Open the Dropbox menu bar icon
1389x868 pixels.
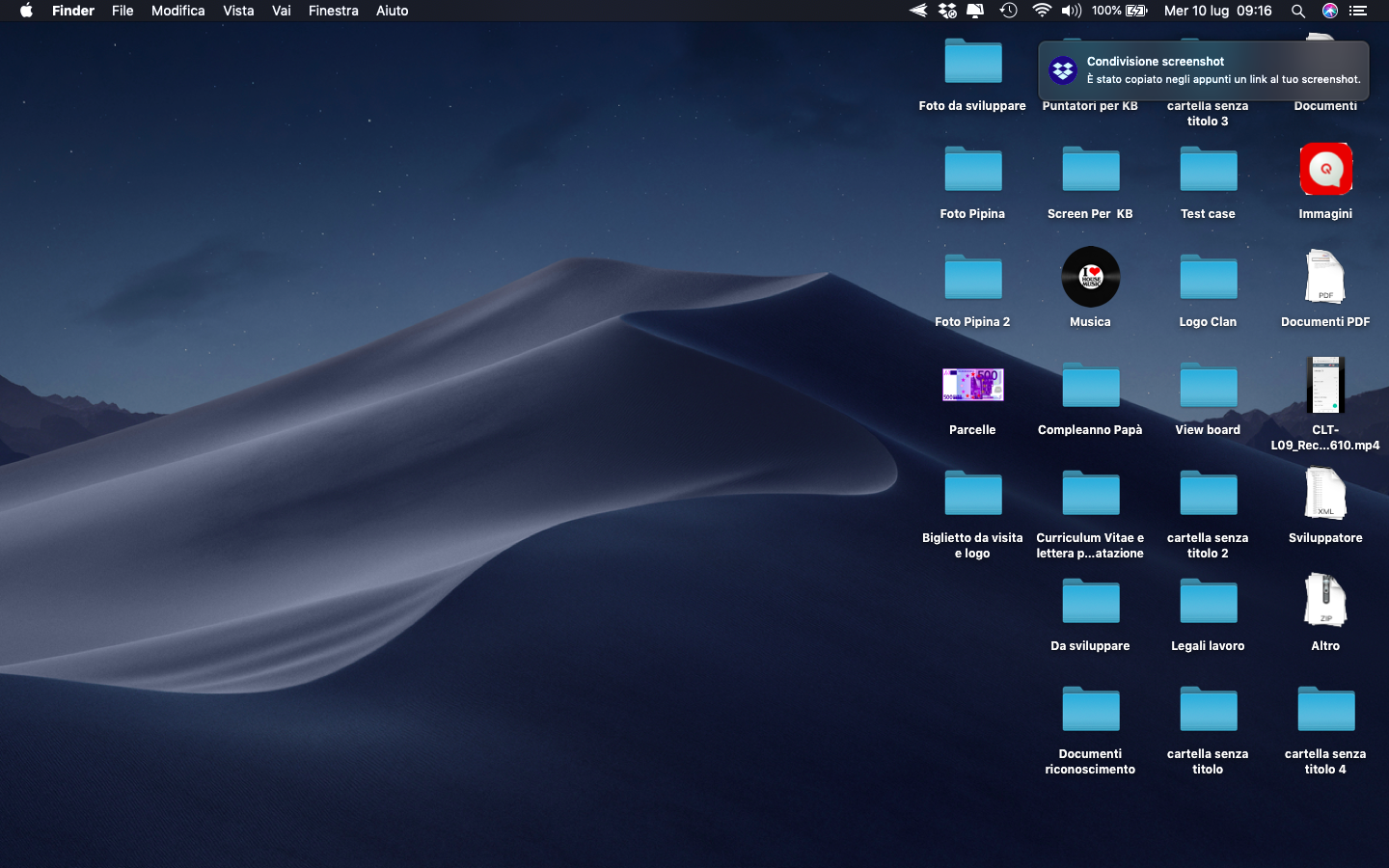click(947, 11)
